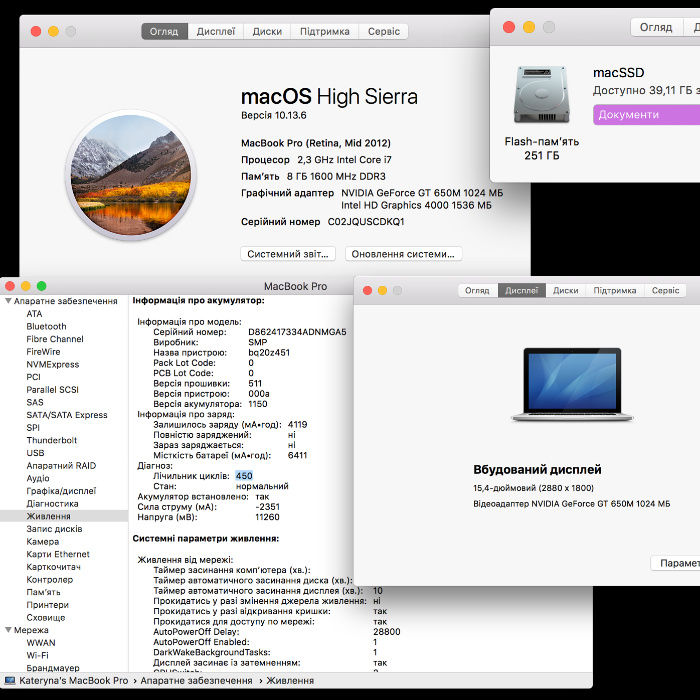700x700 pixels.
Task: Select Bluetooth in the hardware list
Action: (x=46, y=326)
